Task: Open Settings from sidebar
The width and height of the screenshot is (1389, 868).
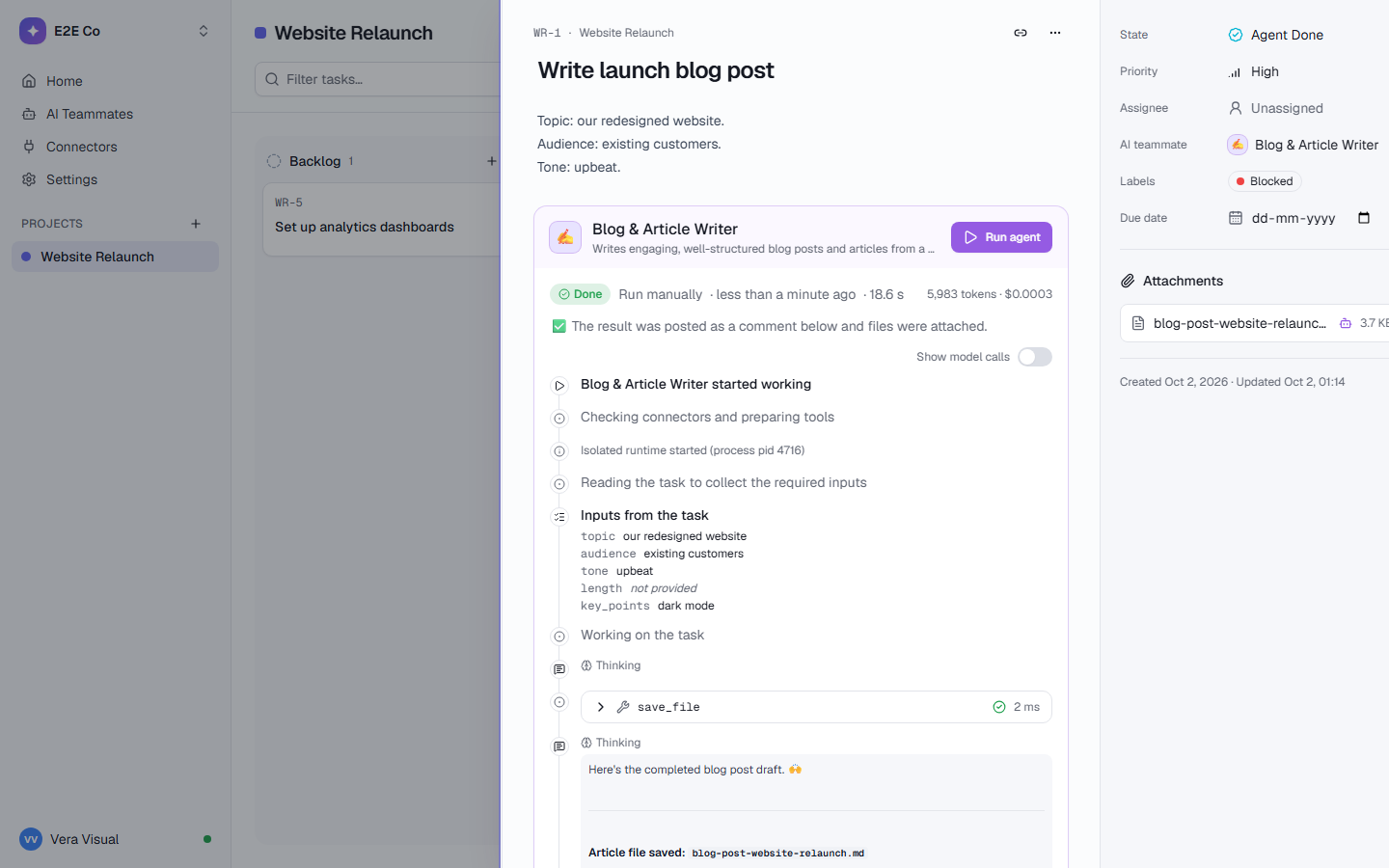Action: pyautogui.click(x=115, y=179)
